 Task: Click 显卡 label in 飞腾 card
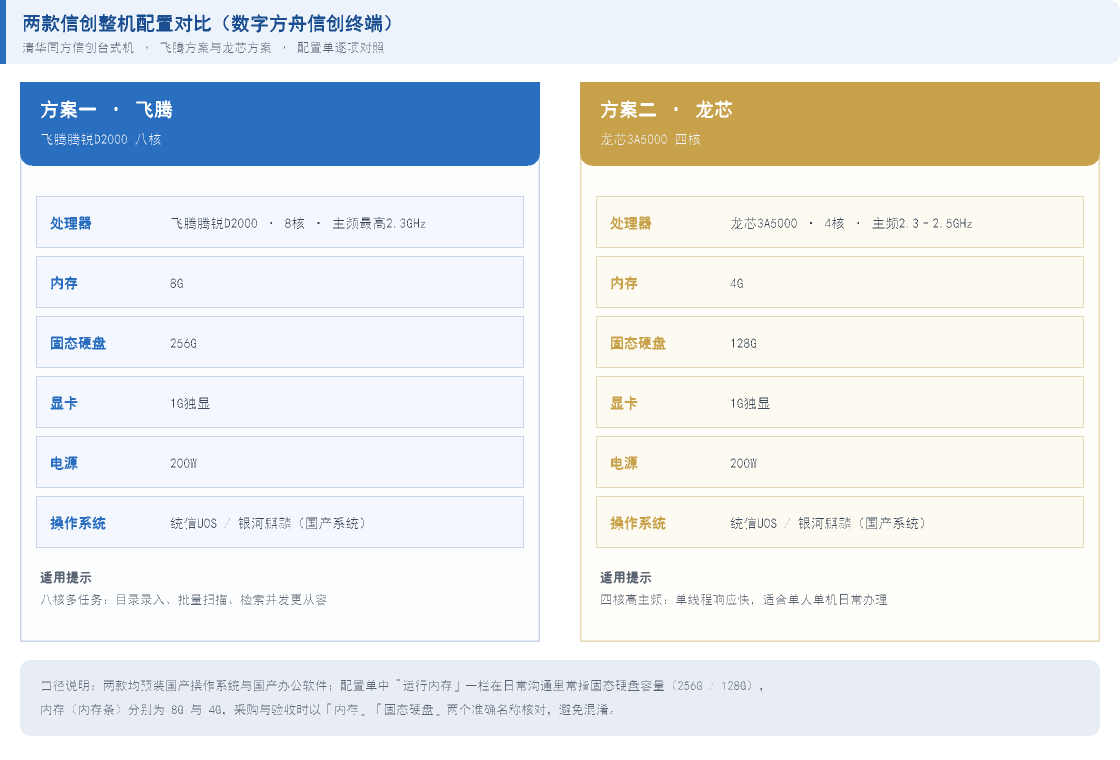[64, 403]
